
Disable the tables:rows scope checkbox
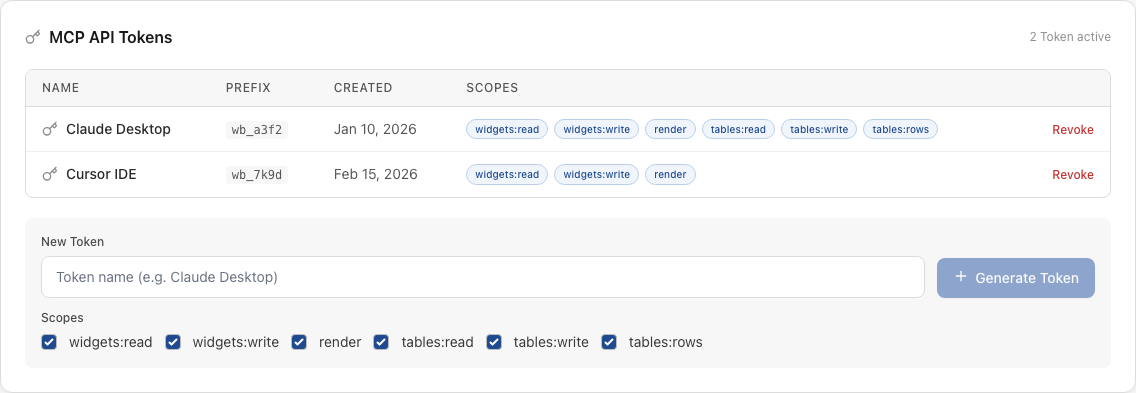coord(609,342)
